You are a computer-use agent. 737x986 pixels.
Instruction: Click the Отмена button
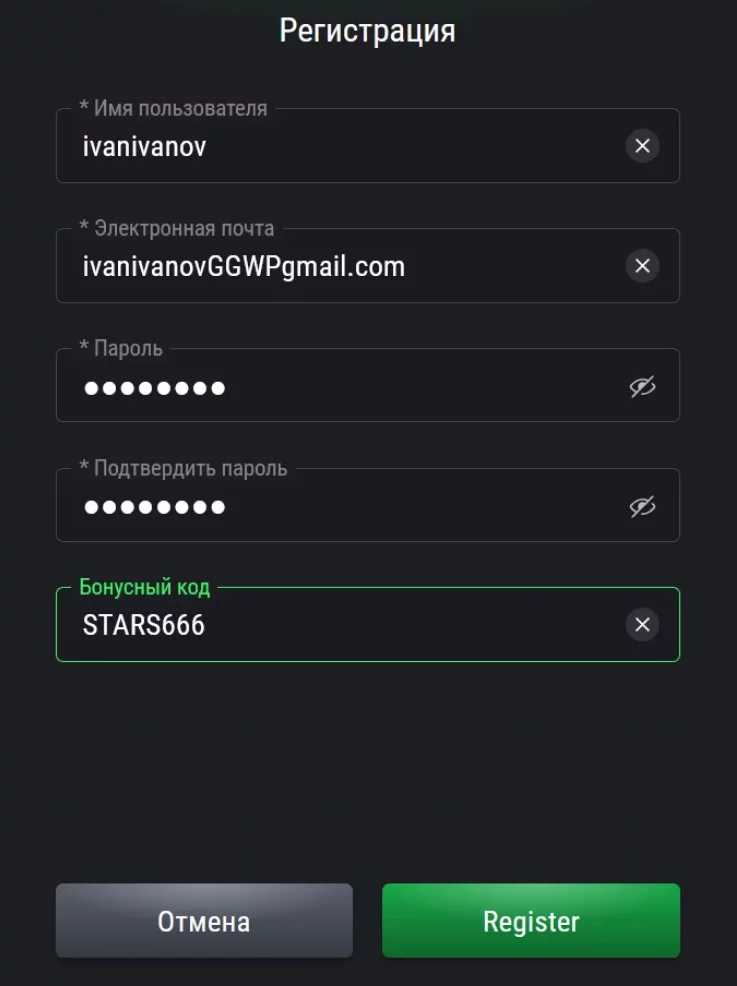(204, 920)
